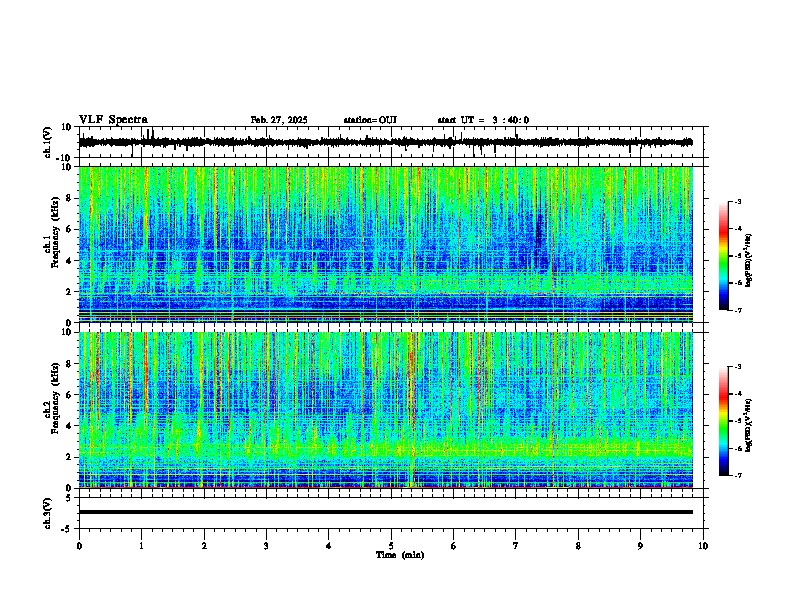Click the "ch.1(V)" waveform axis label
792x612 pixels.
[x=48, y=142]
